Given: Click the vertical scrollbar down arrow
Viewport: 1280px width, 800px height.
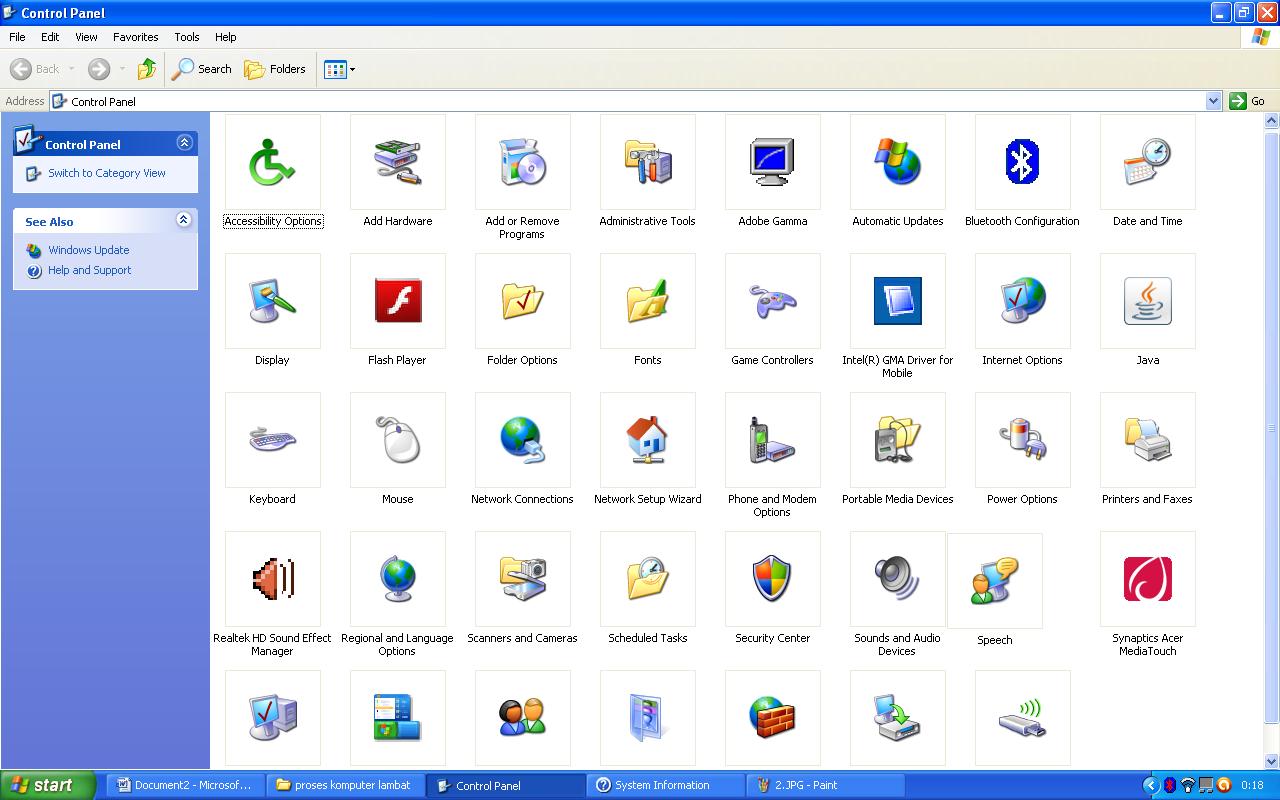Looking at the screenshot, I should (x=1271, y=761).
